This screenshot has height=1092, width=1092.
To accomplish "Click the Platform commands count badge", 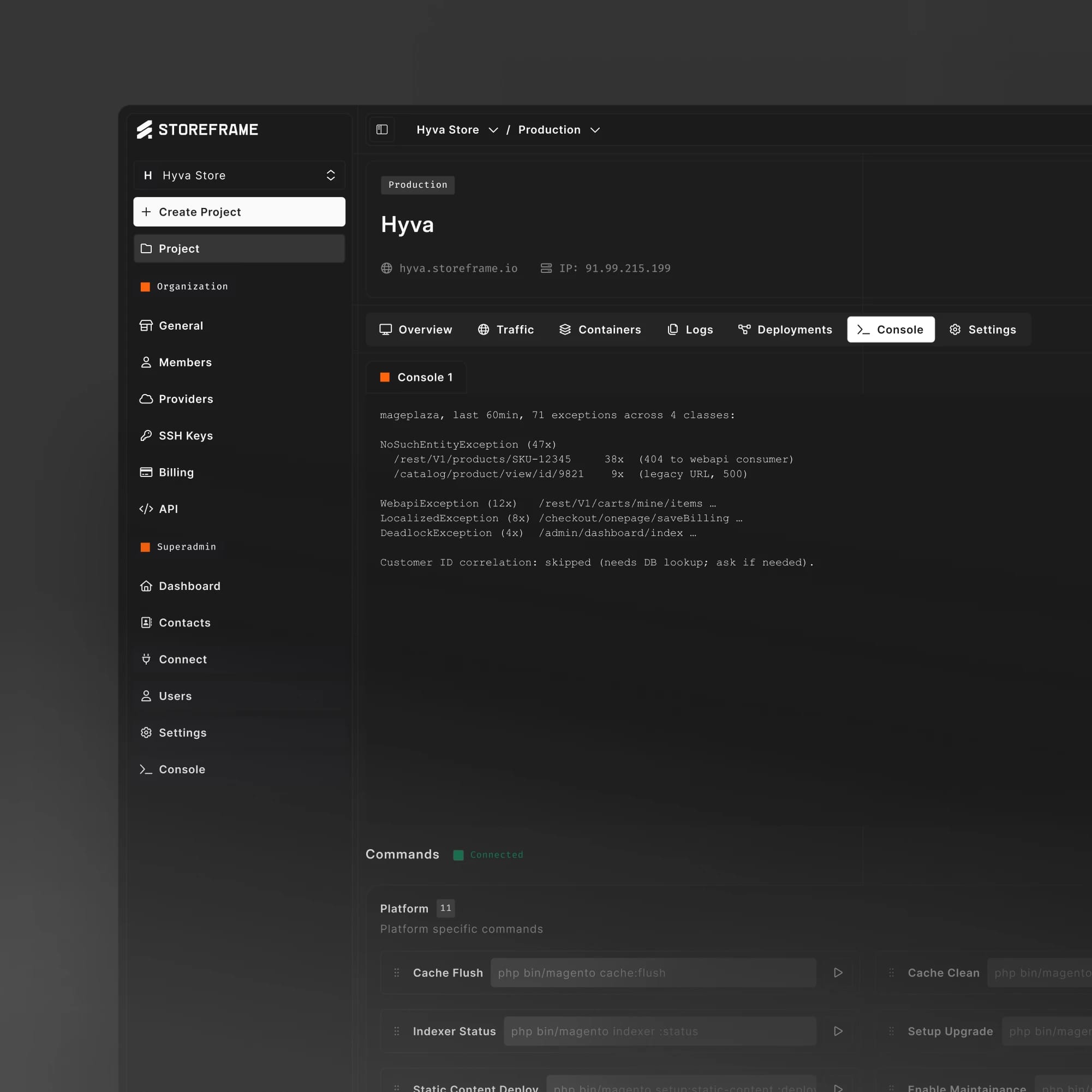I will click(x=446, y=908).
